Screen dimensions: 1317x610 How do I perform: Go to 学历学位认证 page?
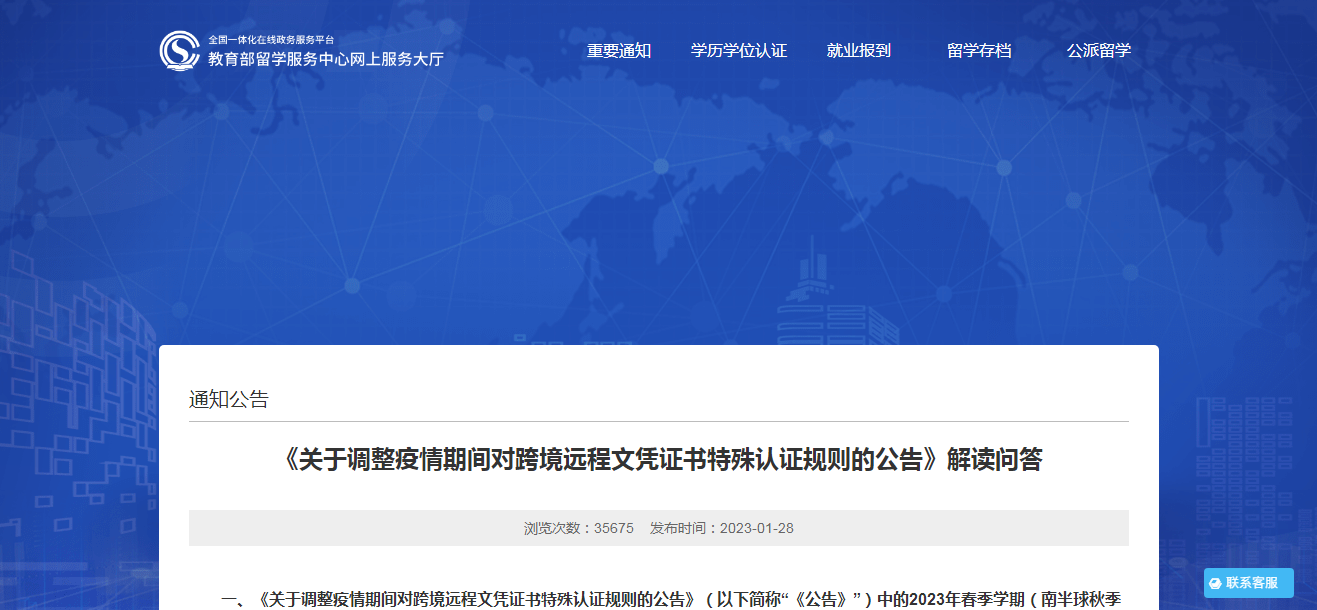point(739,51)
